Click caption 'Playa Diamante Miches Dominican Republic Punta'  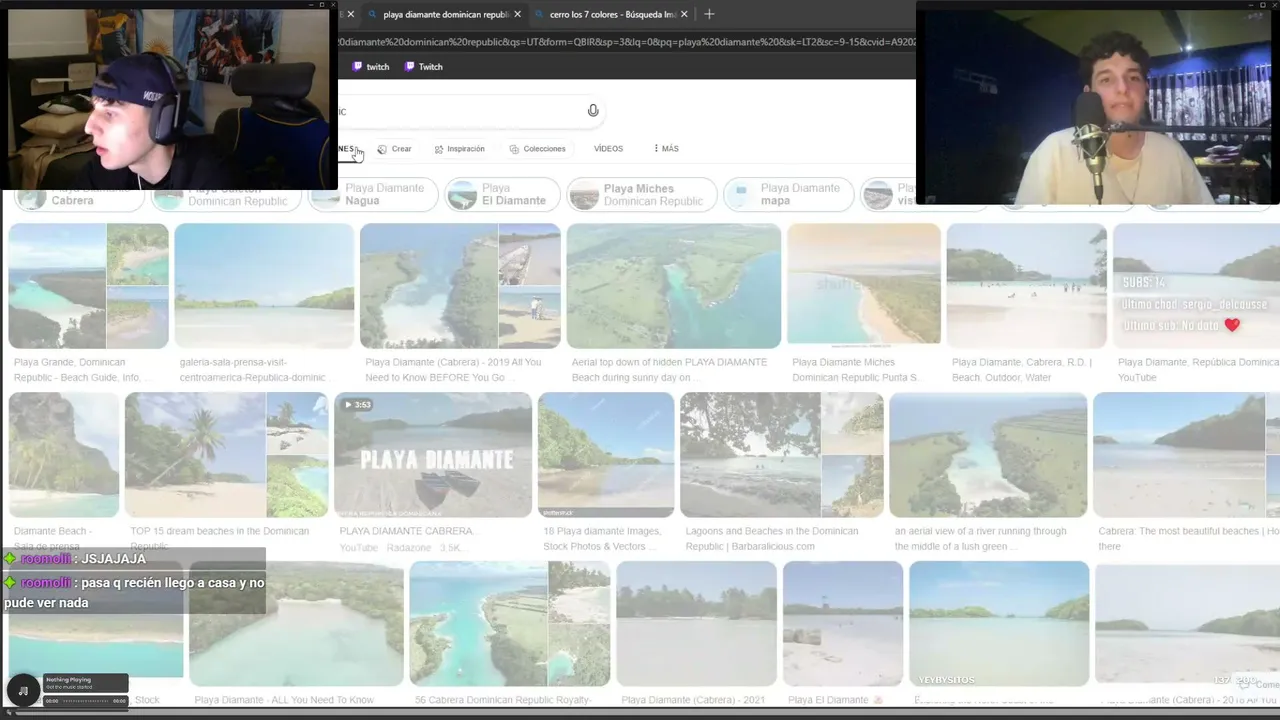856,370
